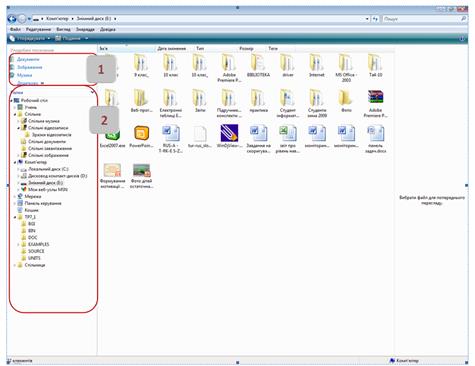
Task: Open the Редагування menu
Action: coord(38,29)
